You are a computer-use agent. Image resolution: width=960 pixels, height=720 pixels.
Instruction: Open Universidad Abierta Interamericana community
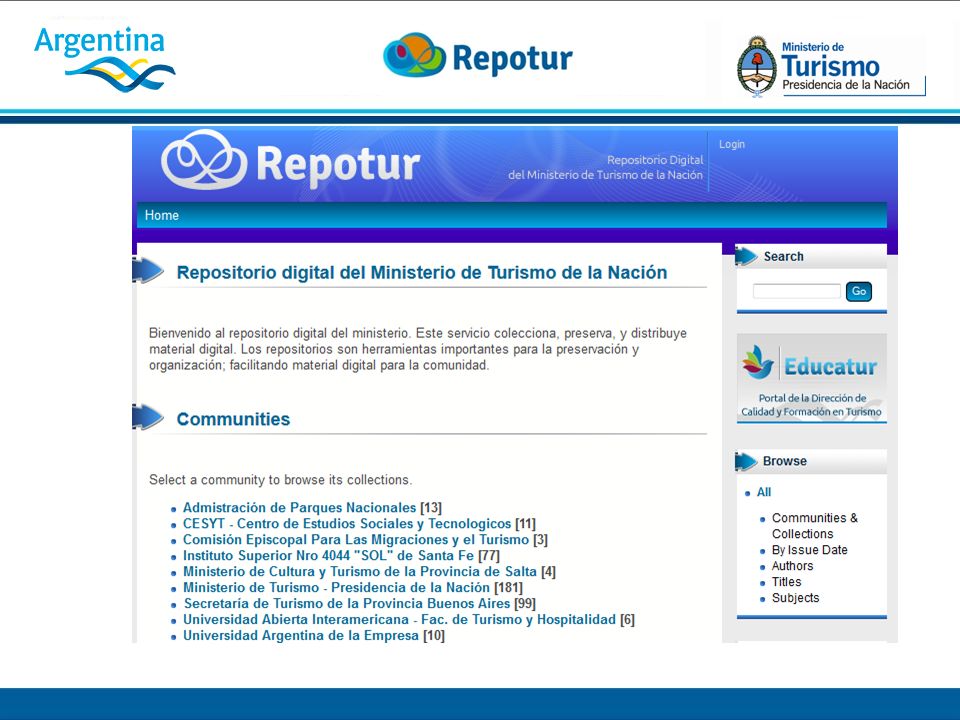tap(399, 619)
